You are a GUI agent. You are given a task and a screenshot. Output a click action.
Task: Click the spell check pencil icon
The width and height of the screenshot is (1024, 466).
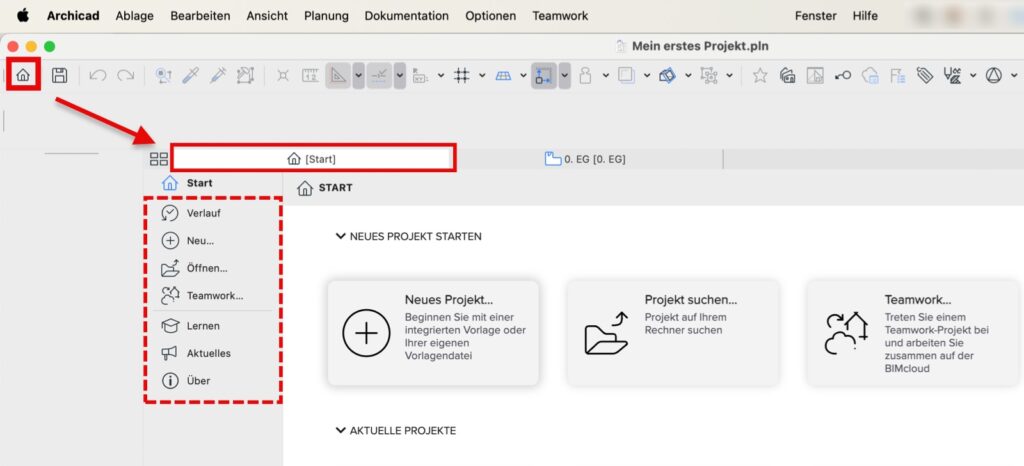(952, 76)
